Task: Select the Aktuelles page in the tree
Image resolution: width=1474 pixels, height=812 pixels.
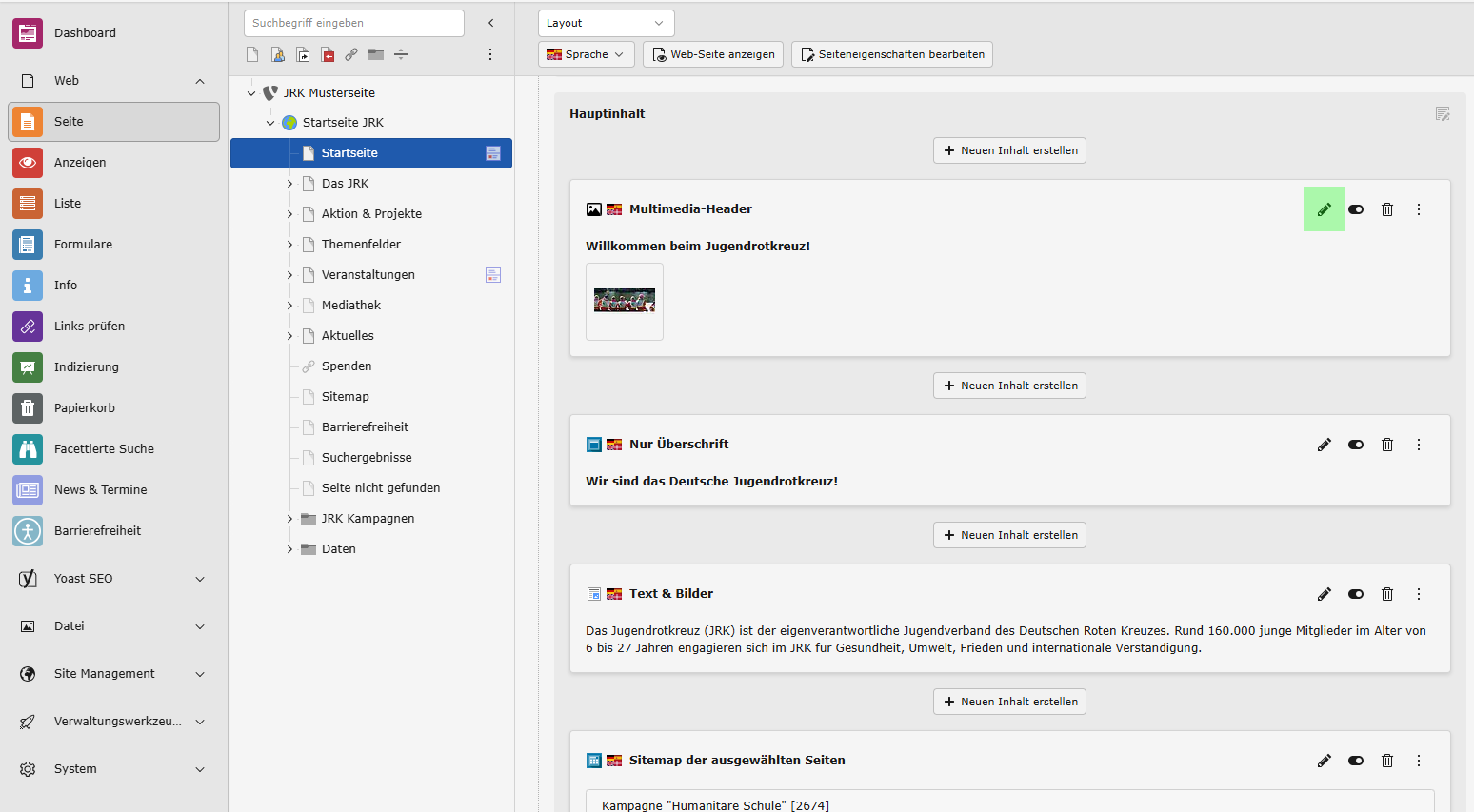Action: pyautogui.click(x=348, y=336)
